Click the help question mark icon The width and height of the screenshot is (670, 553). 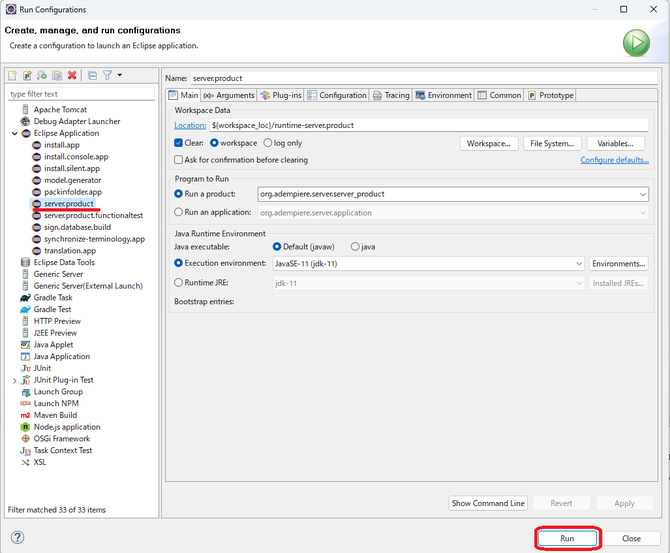(x=18, y=537)
